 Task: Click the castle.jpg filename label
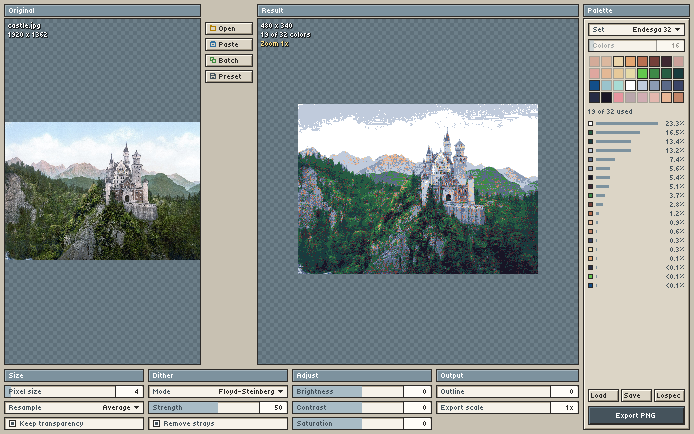click(24, 26)
